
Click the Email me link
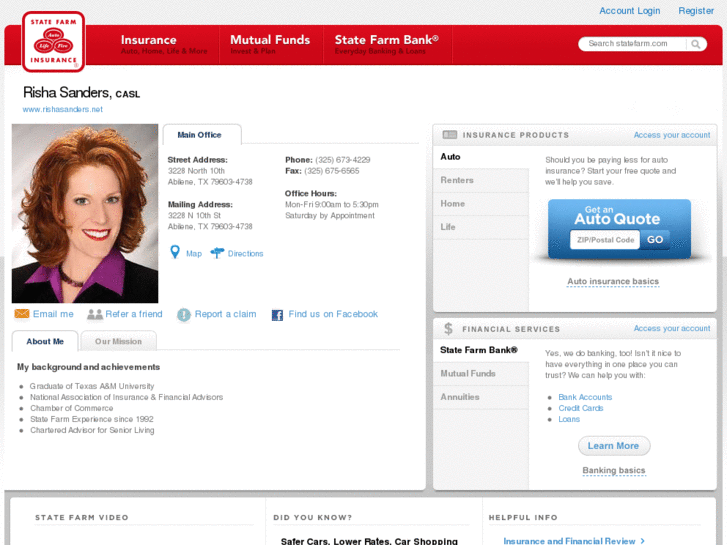coord(53,314)
